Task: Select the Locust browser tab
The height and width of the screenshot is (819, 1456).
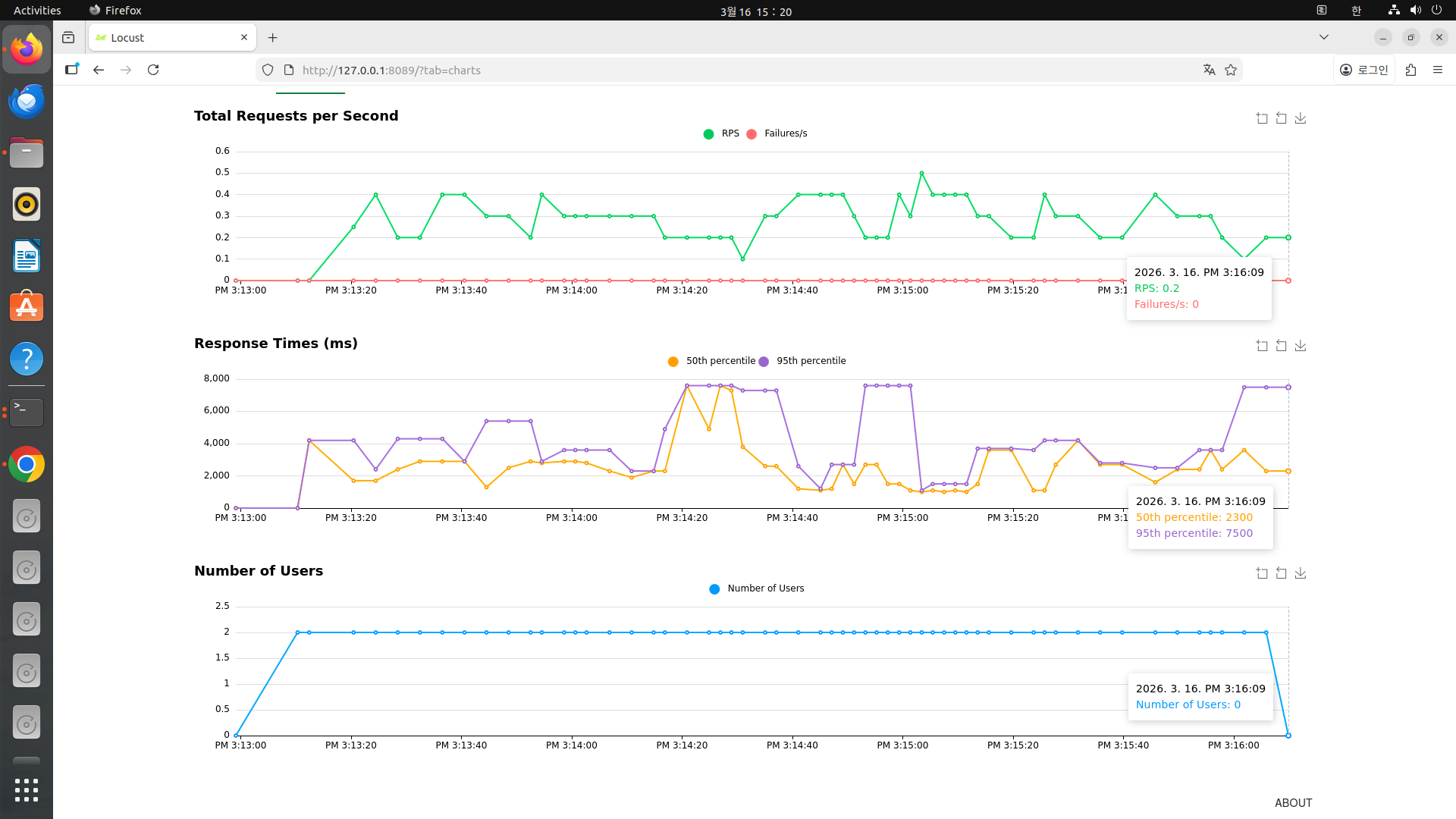Action: tap(172, 37)
